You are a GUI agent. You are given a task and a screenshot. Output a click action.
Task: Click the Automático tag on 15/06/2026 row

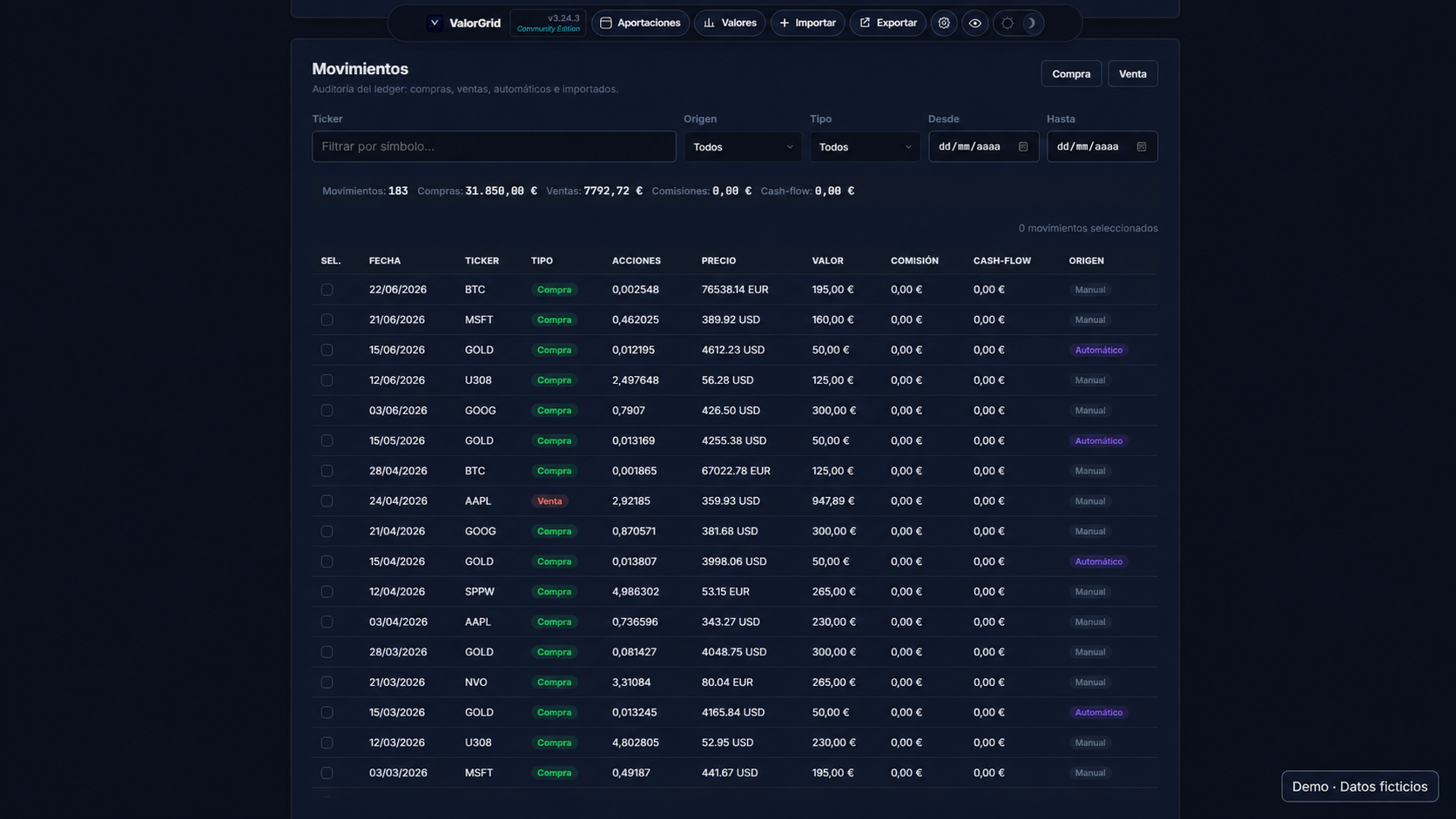[x=1098, y=350]
